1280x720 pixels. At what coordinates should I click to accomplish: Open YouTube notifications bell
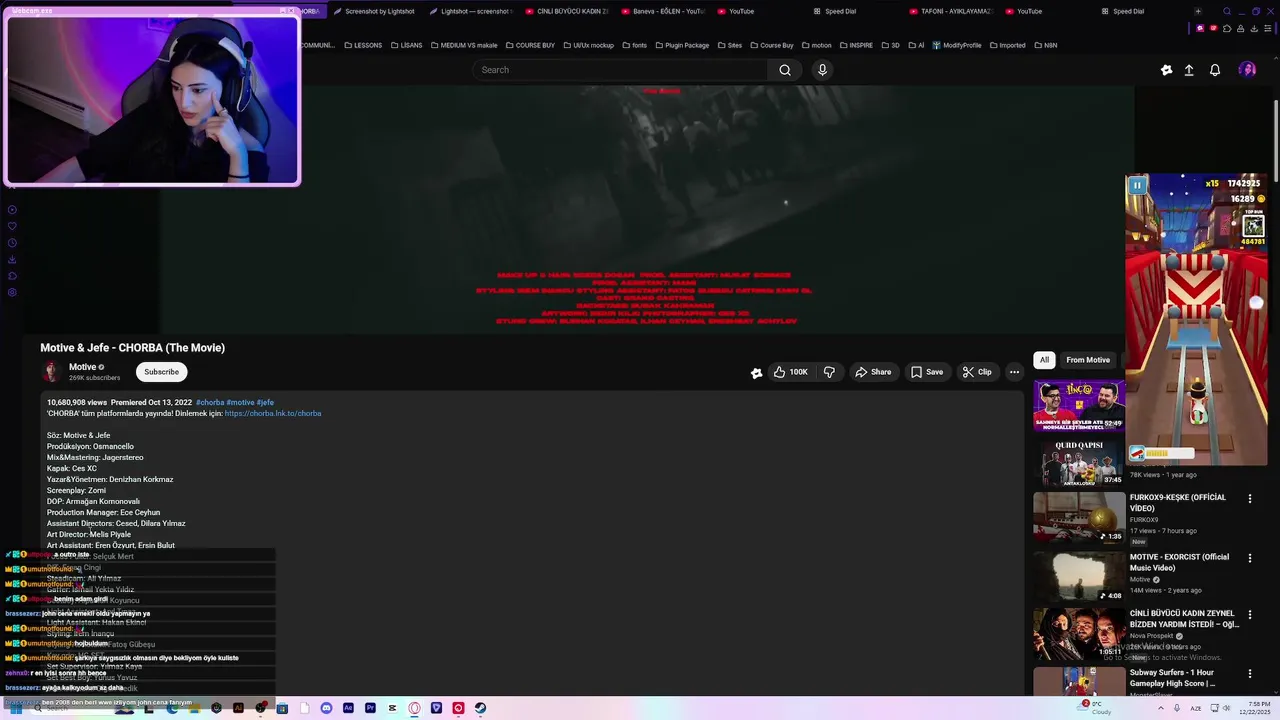[x=1215, y=70]
